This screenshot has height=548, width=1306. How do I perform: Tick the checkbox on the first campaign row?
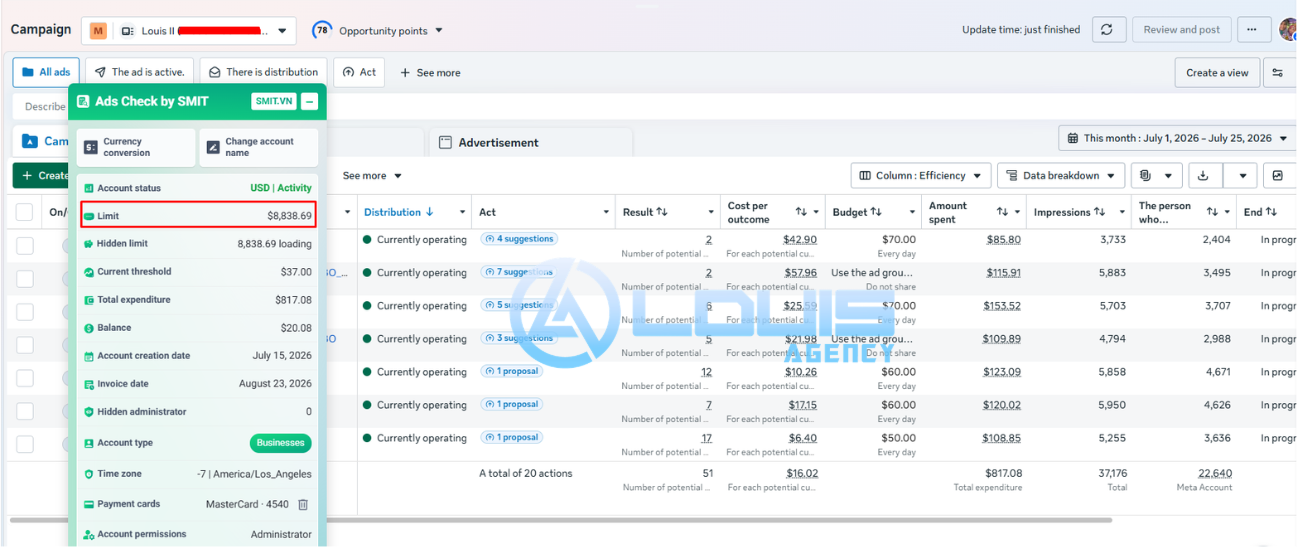click(25, 246)
